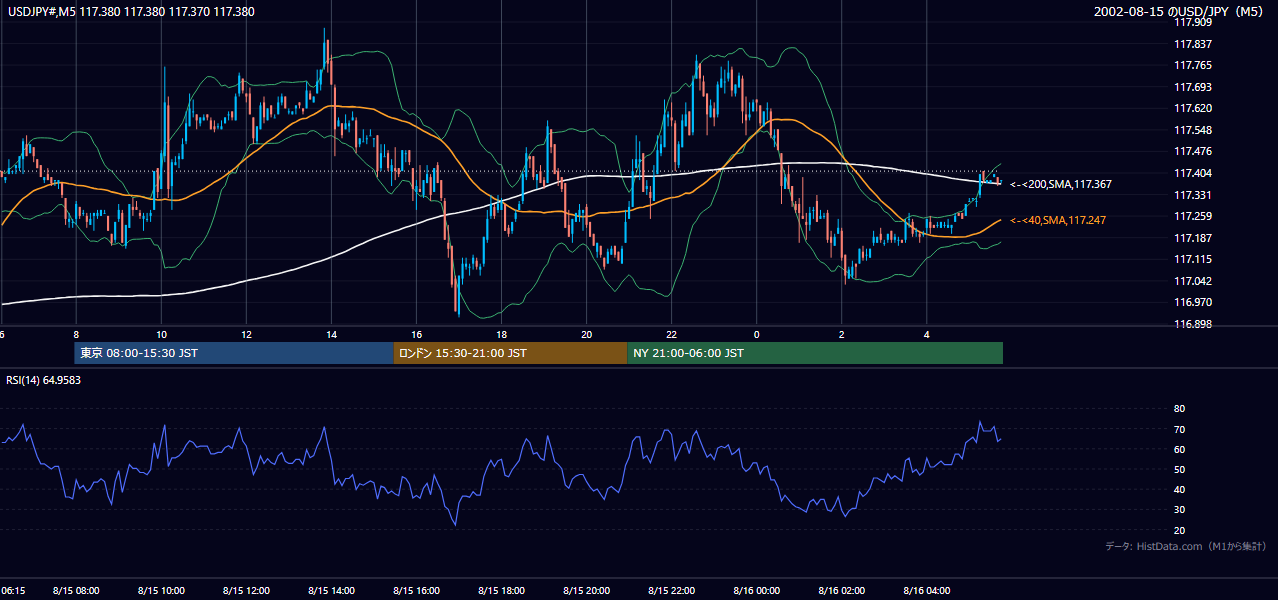This screenshot has width=1278, height=600.
Task: Click hour tick 4 under the price chart
Action: click(x=926, y=335)
